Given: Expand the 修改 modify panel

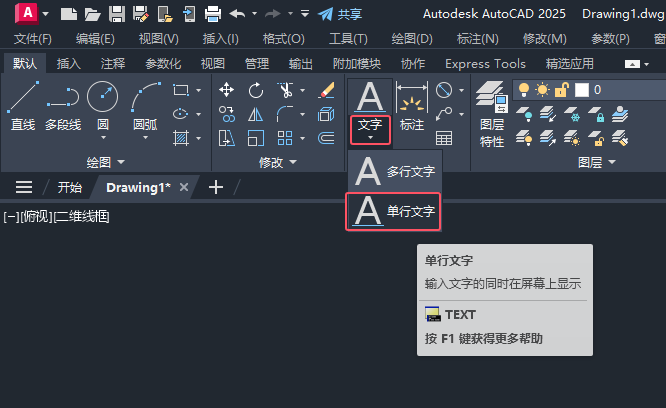Looking at the screenshot, I should click(x=278, y=162).
